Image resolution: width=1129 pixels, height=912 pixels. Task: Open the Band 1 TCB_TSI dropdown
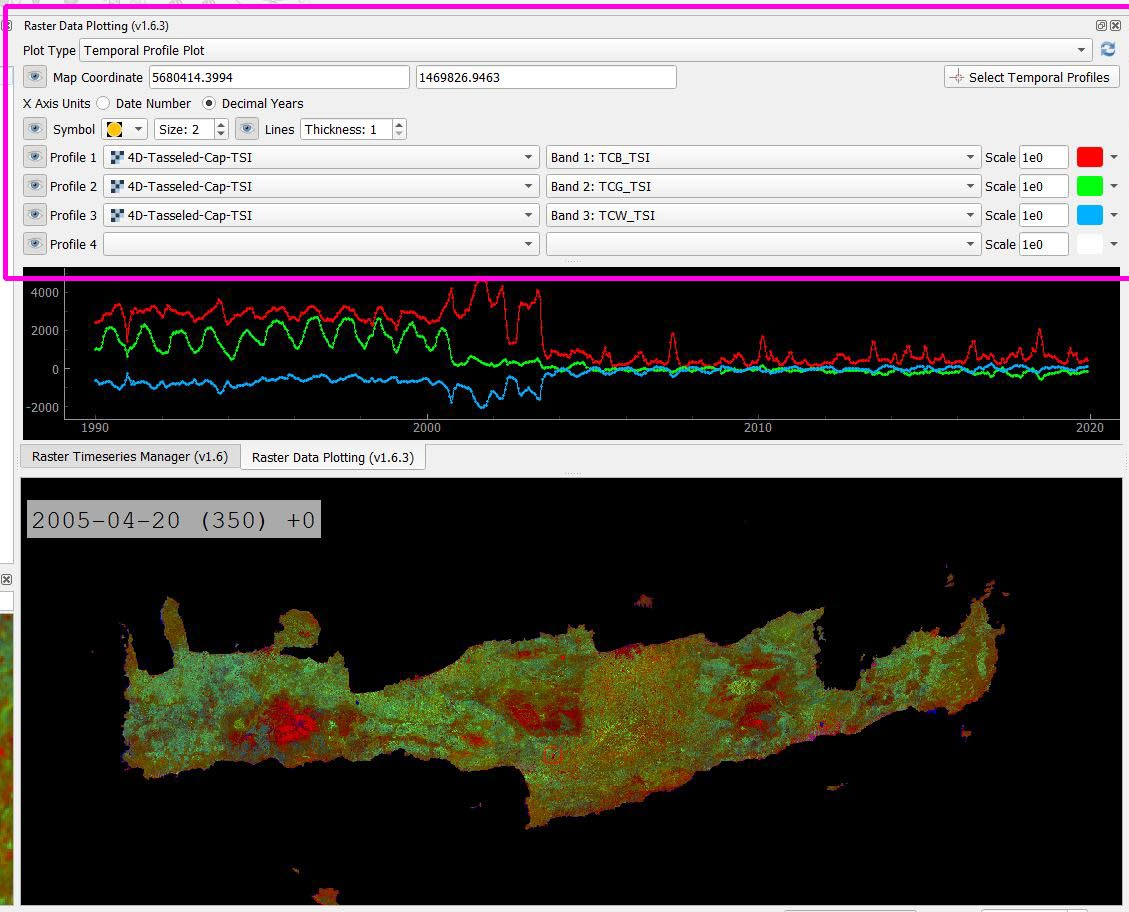click(968, 157)
